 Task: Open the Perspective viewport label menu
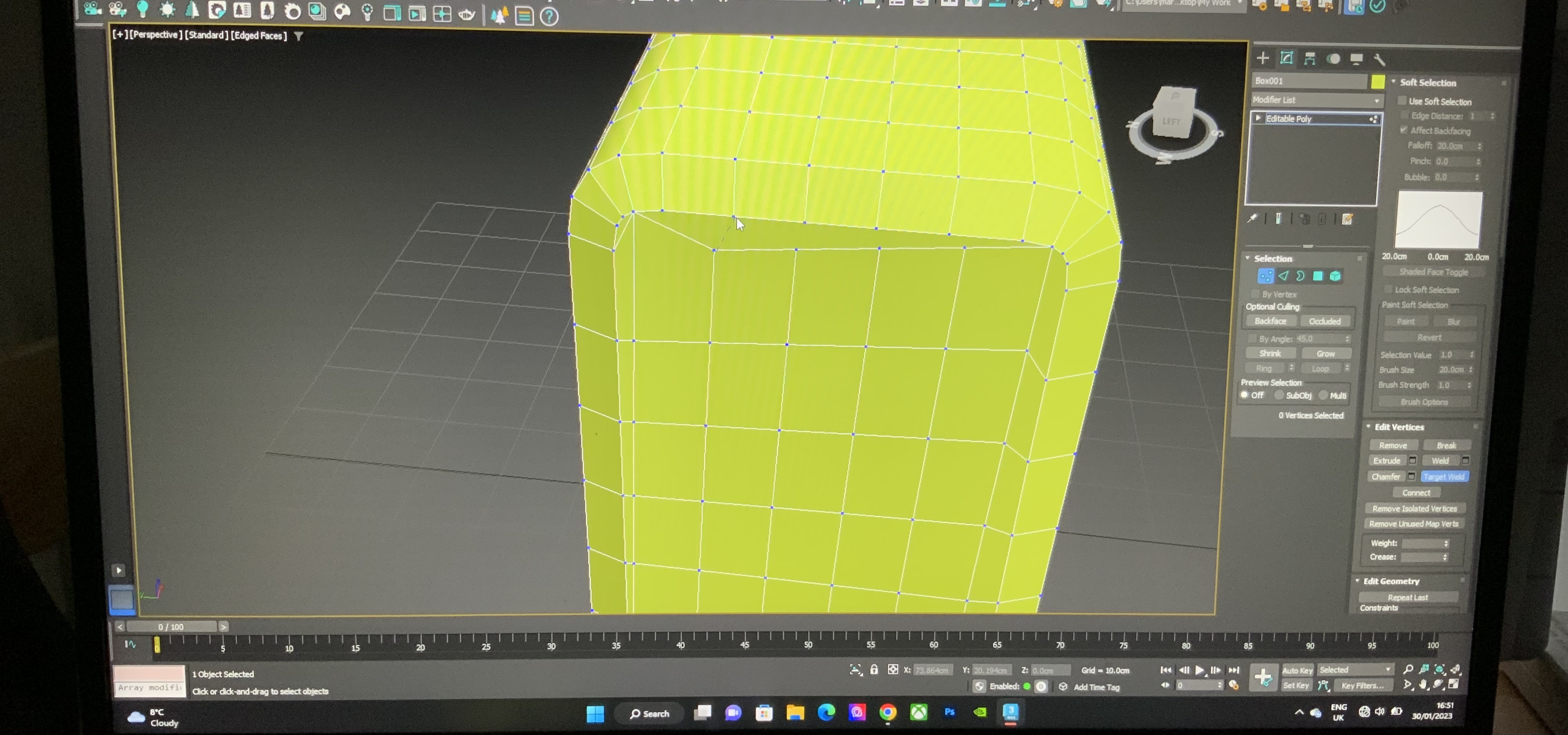pos(156,35)
